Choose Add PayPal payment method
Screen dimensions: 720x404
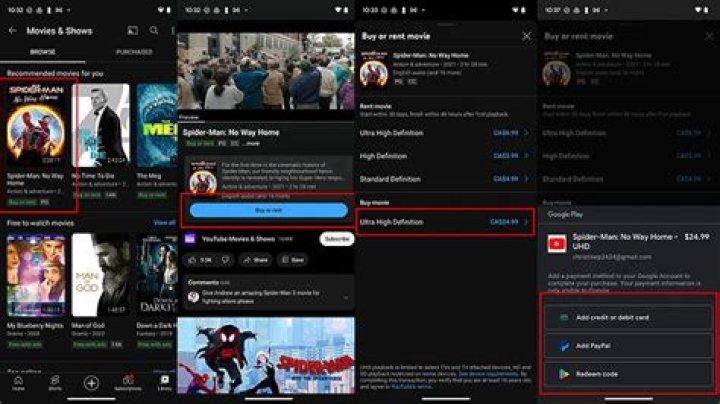pos(628,346)
